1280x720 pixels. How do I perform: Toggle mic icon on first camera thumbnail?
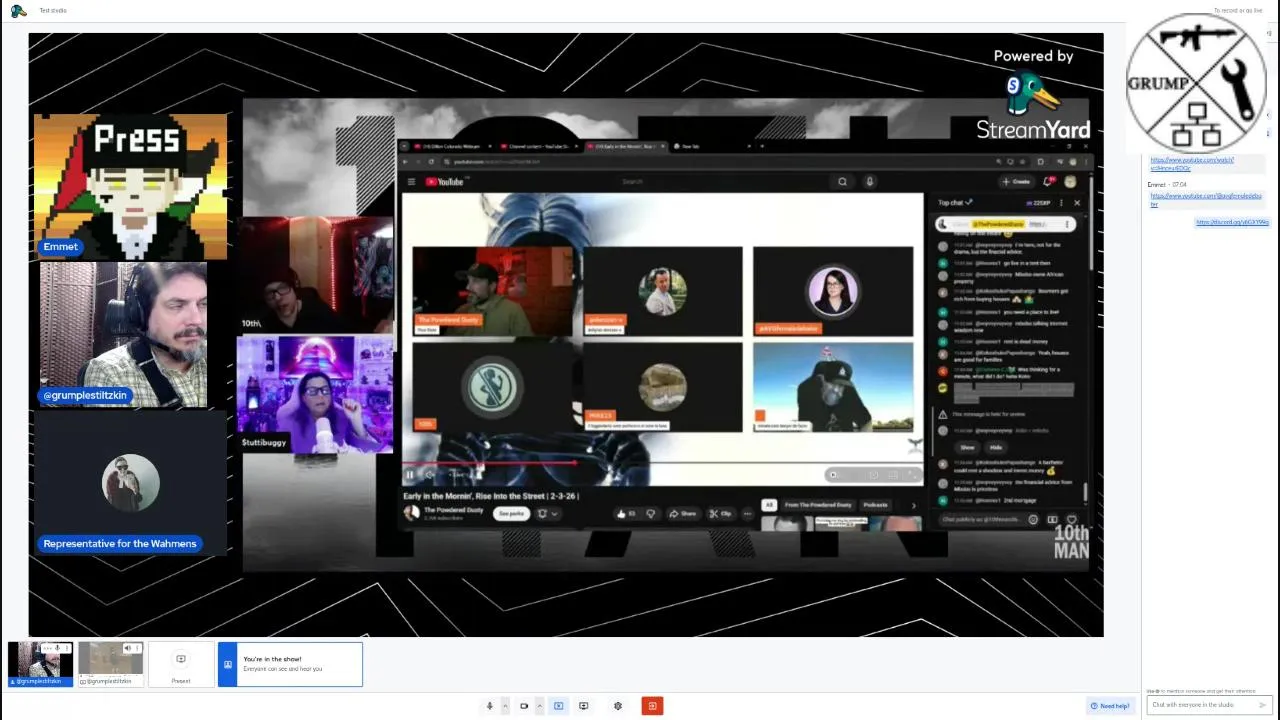click(x=57, y=648)
